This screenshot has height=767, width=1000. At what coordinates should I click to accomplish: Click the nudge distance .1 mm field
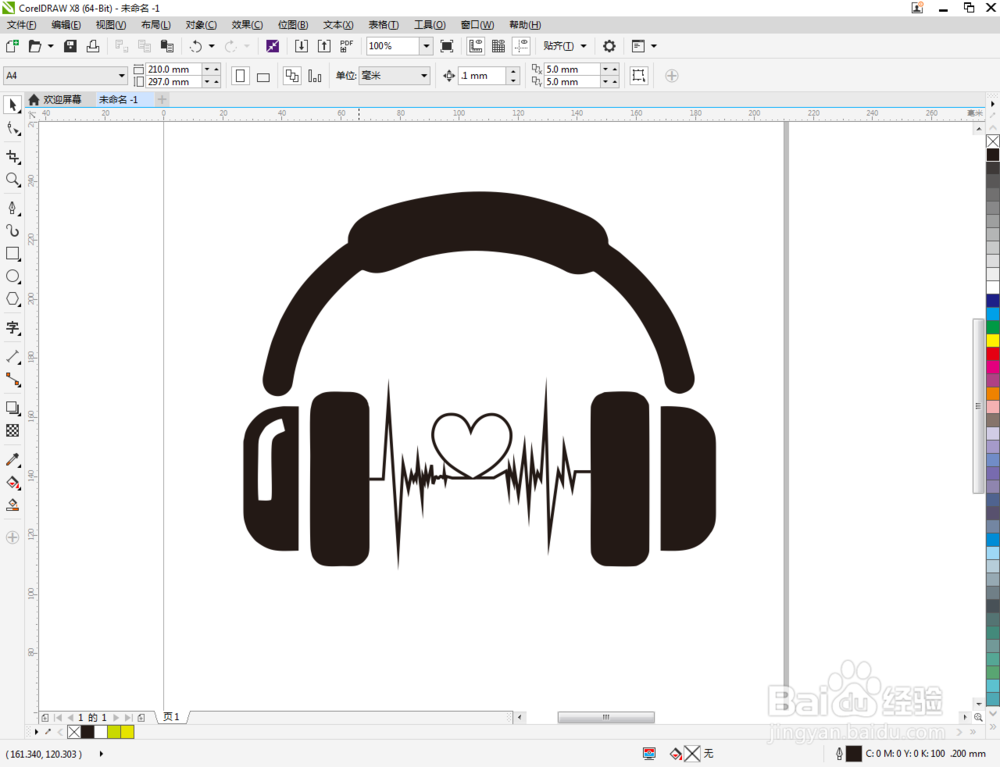point(482,75)
